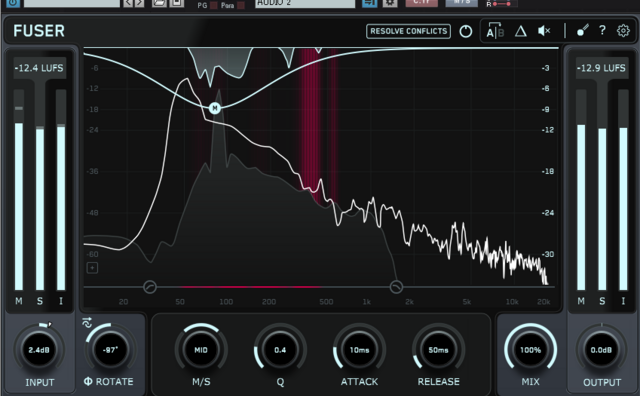Save preset with the disk icon

point(177,3)
